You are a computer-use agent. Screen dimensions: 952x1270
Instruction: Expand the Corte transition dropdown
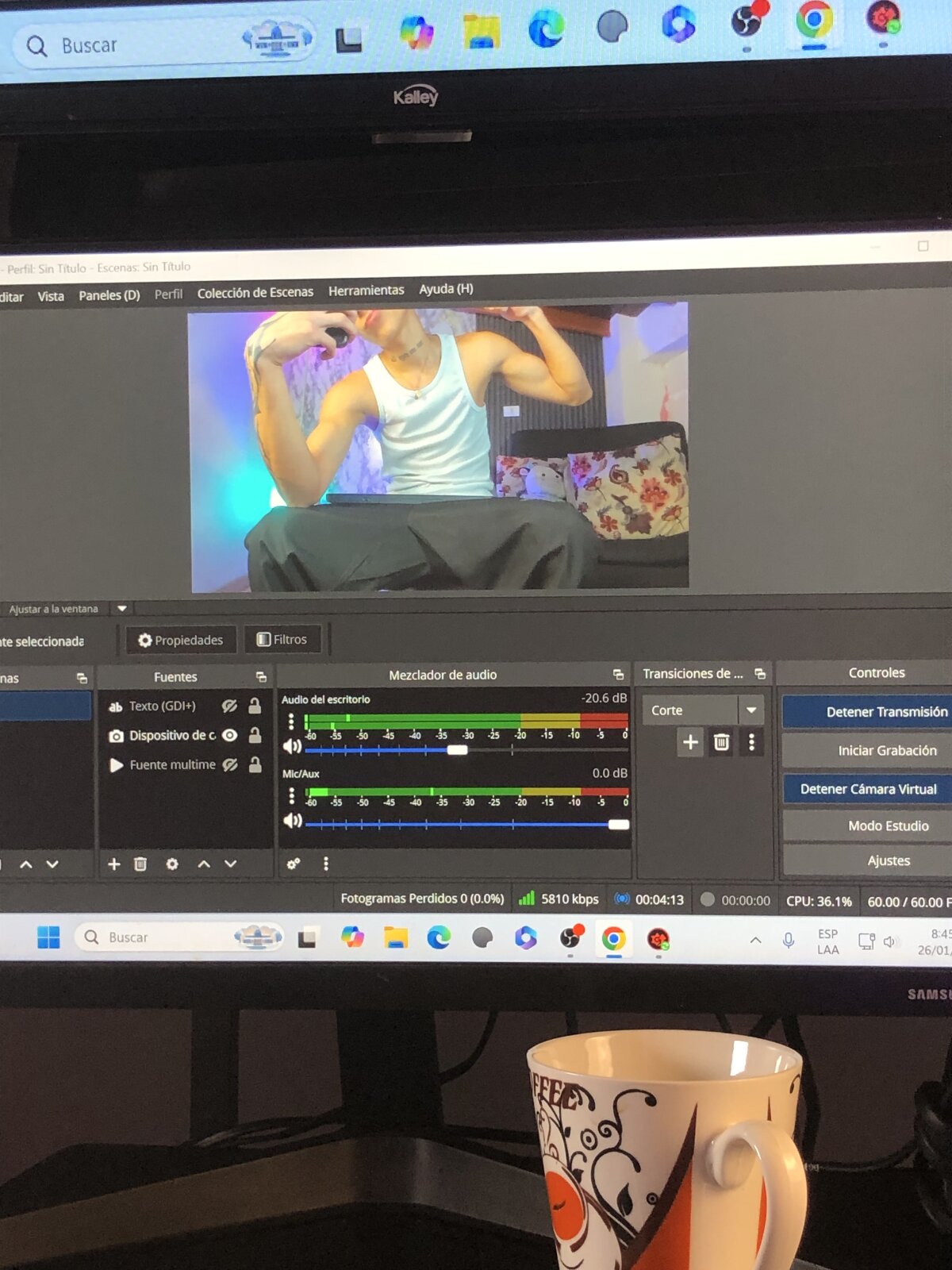point(750,710)
